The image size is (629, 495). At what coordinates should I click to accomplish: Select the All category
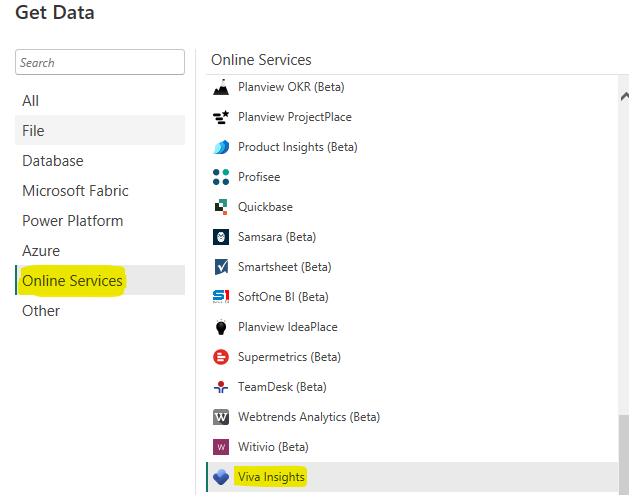click(x=100, y=101)
